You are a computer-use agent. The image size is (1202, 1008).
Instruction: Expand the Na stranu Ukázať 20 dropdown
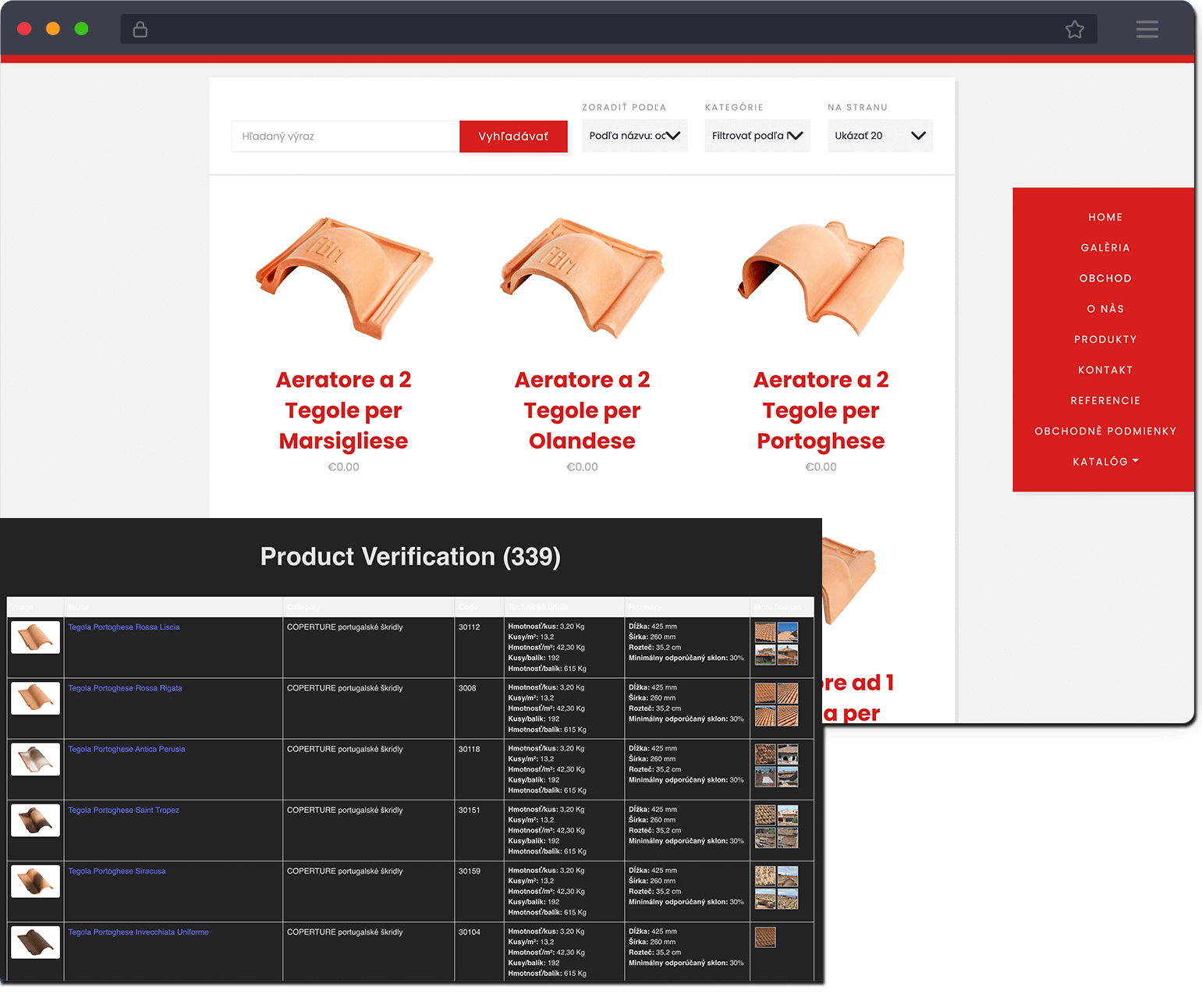[879, 136]
